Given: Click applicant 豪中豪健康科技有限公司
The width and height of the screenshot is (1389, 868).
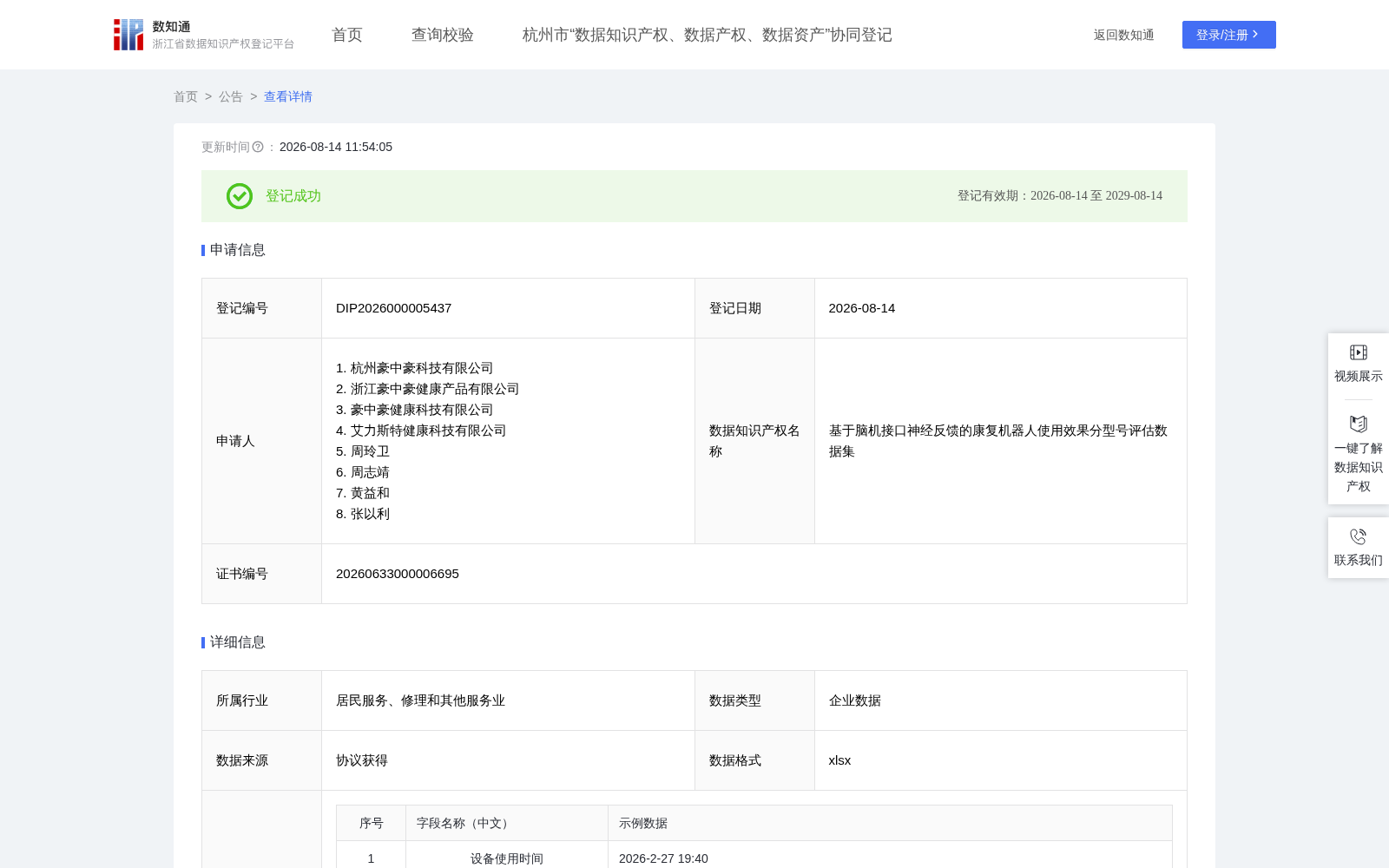Looking at the screenshot, I should 422,410.
